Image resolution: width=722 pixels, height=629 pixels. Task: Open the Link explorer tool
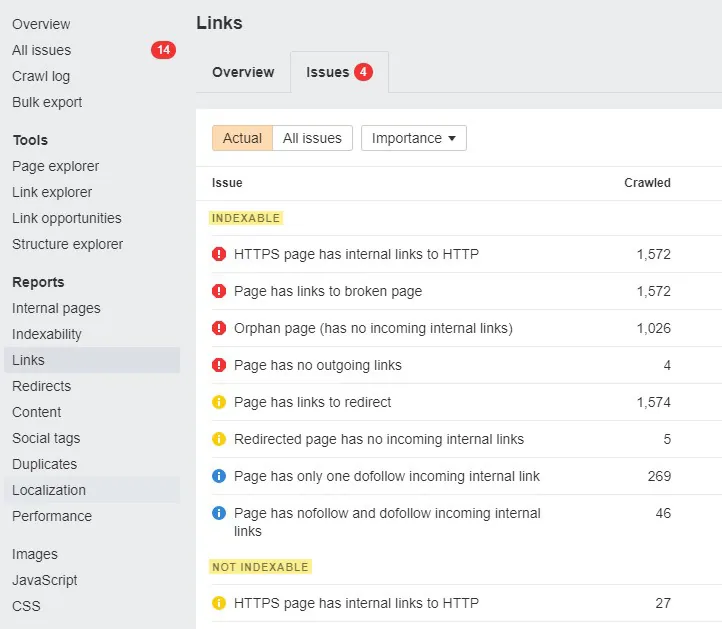tap(52, 192)
